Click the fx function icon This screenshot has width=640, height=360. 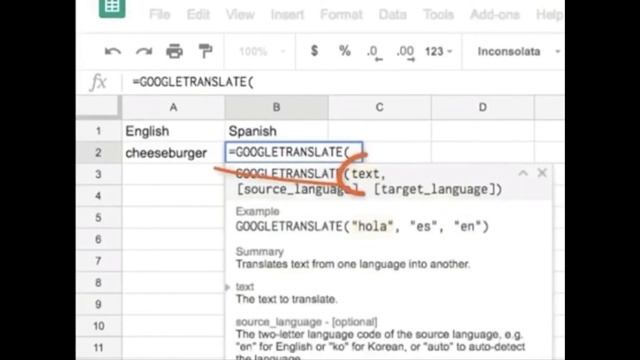click(98, 82)
